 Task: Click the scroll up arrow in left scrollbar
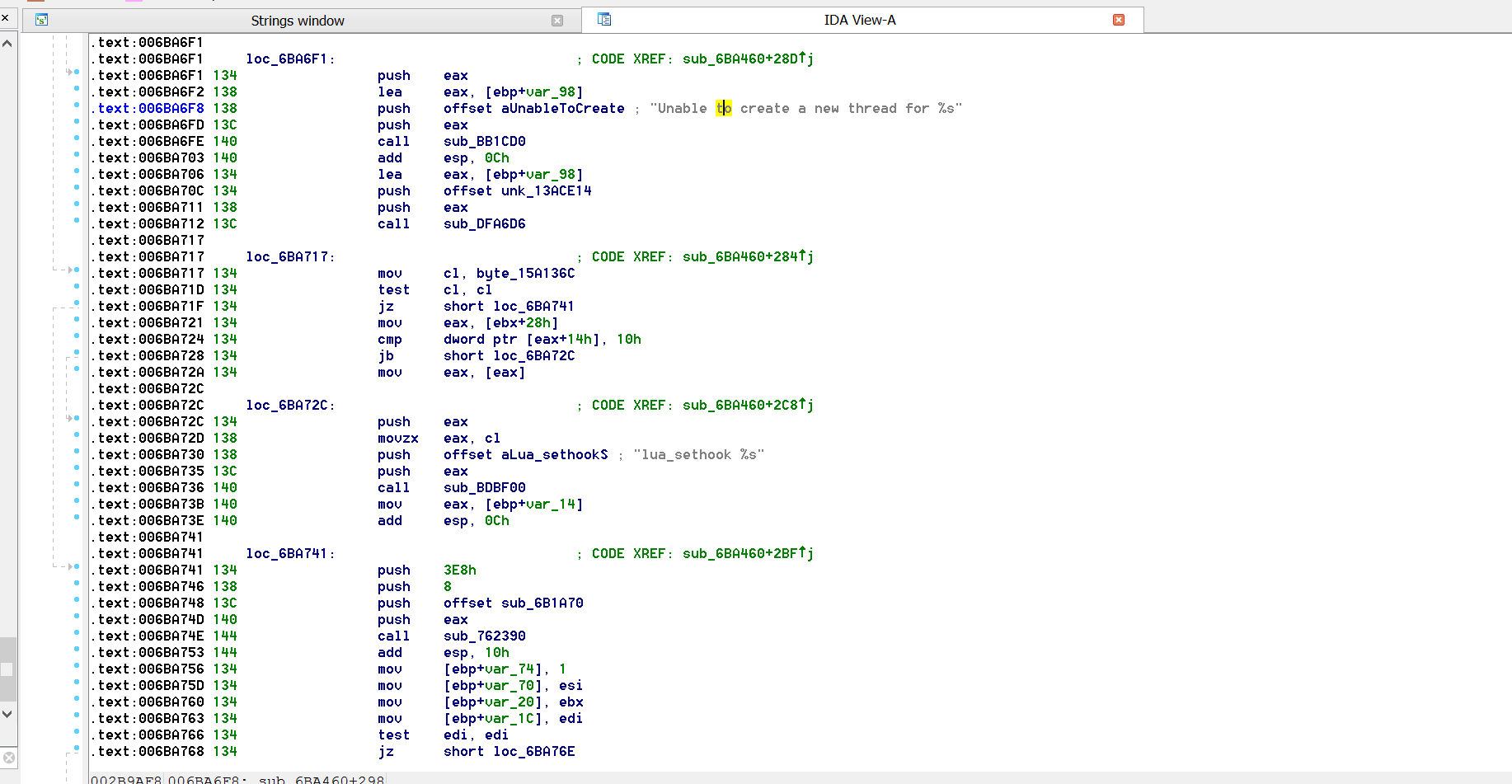coord(7,42)
